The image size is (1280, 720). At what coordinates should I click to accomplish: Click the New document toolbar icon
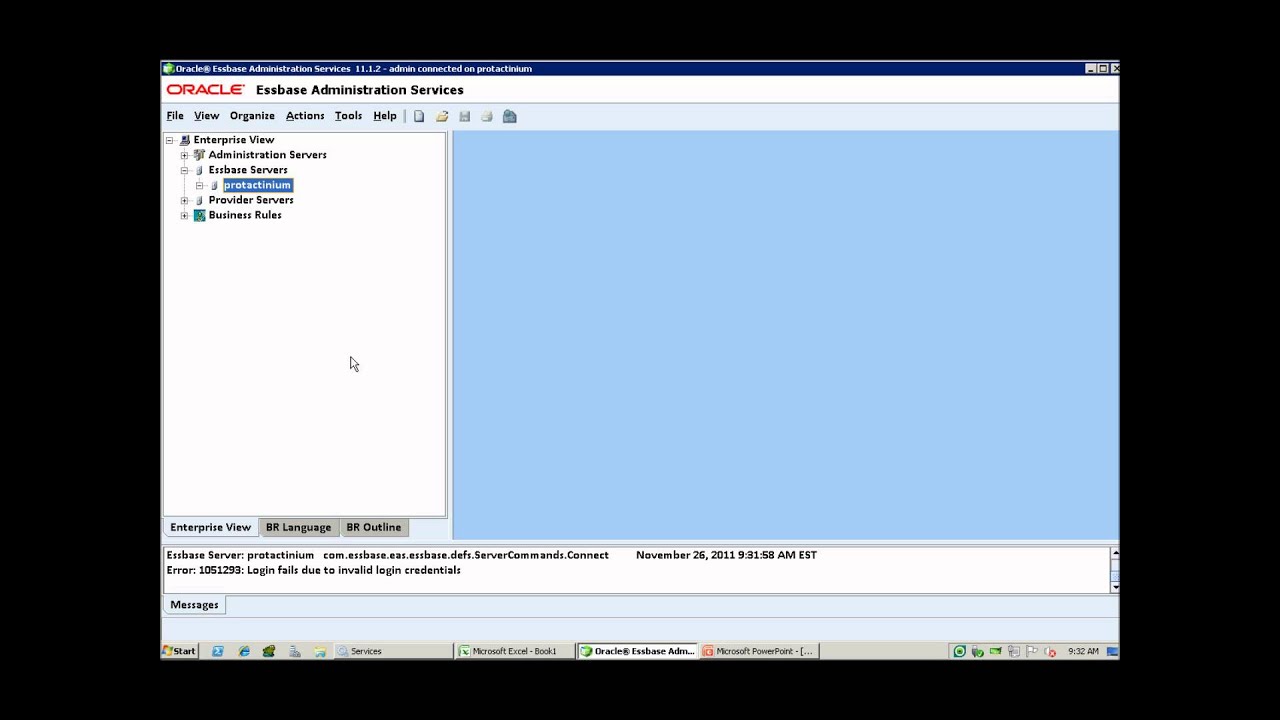coord(419,116)
